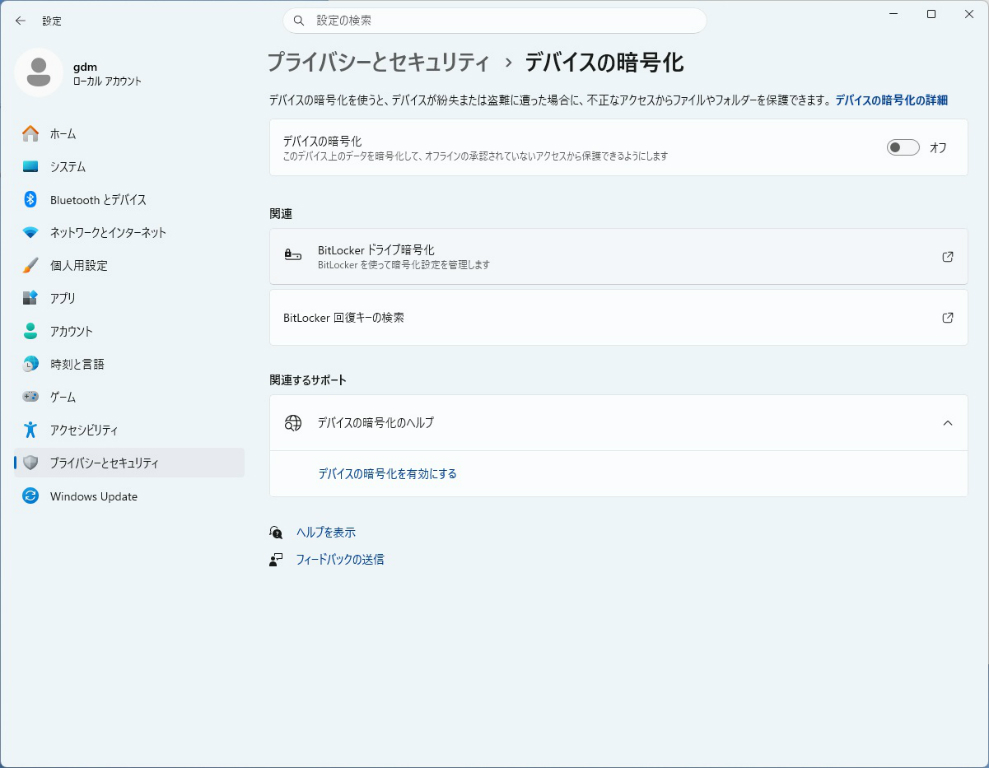Click the shield icon for プライバシーとセキュリティ
Viewport: 989px width, 768px height.
[x=30, y=463]
